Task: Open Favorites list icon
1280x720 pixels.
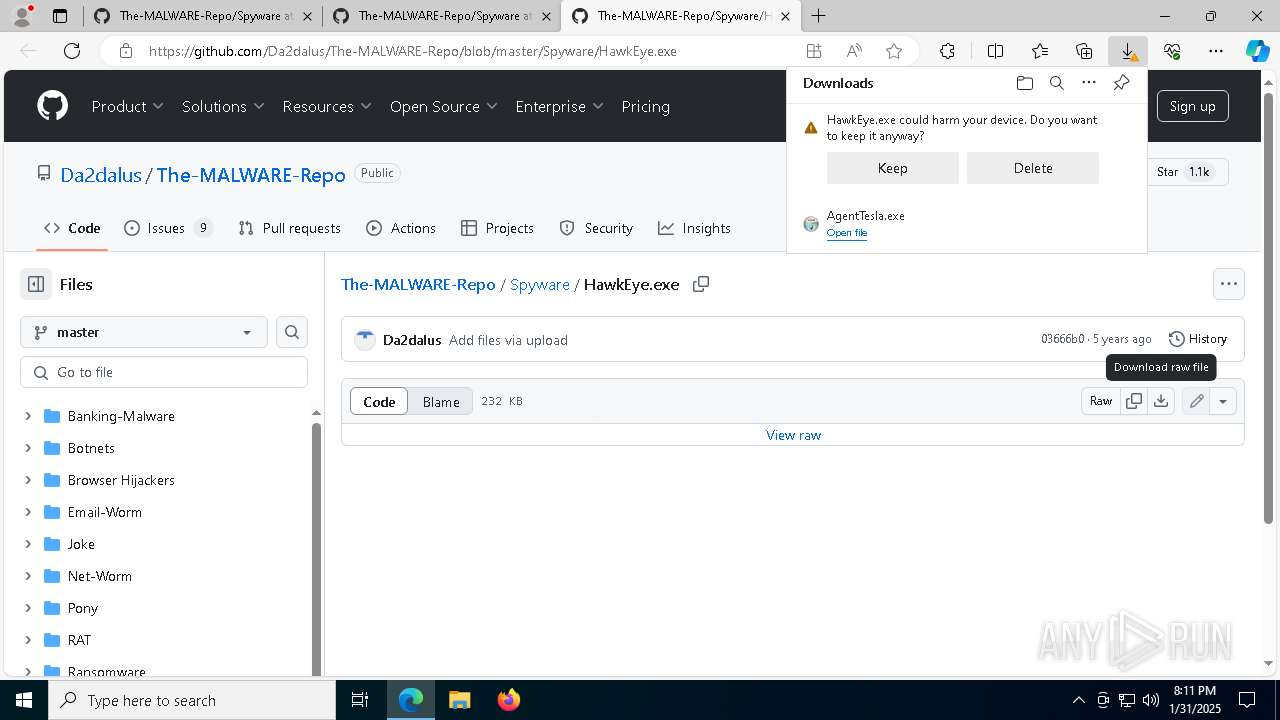Action: point(1040,51)
